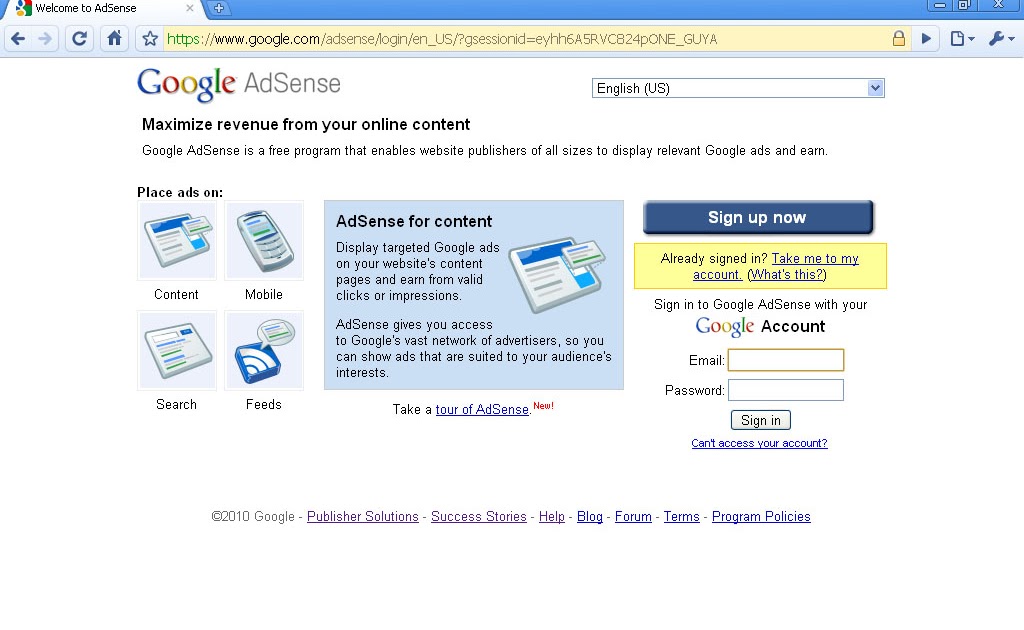Focus the Email input field

pyautogui.click(x=786, y=360)
